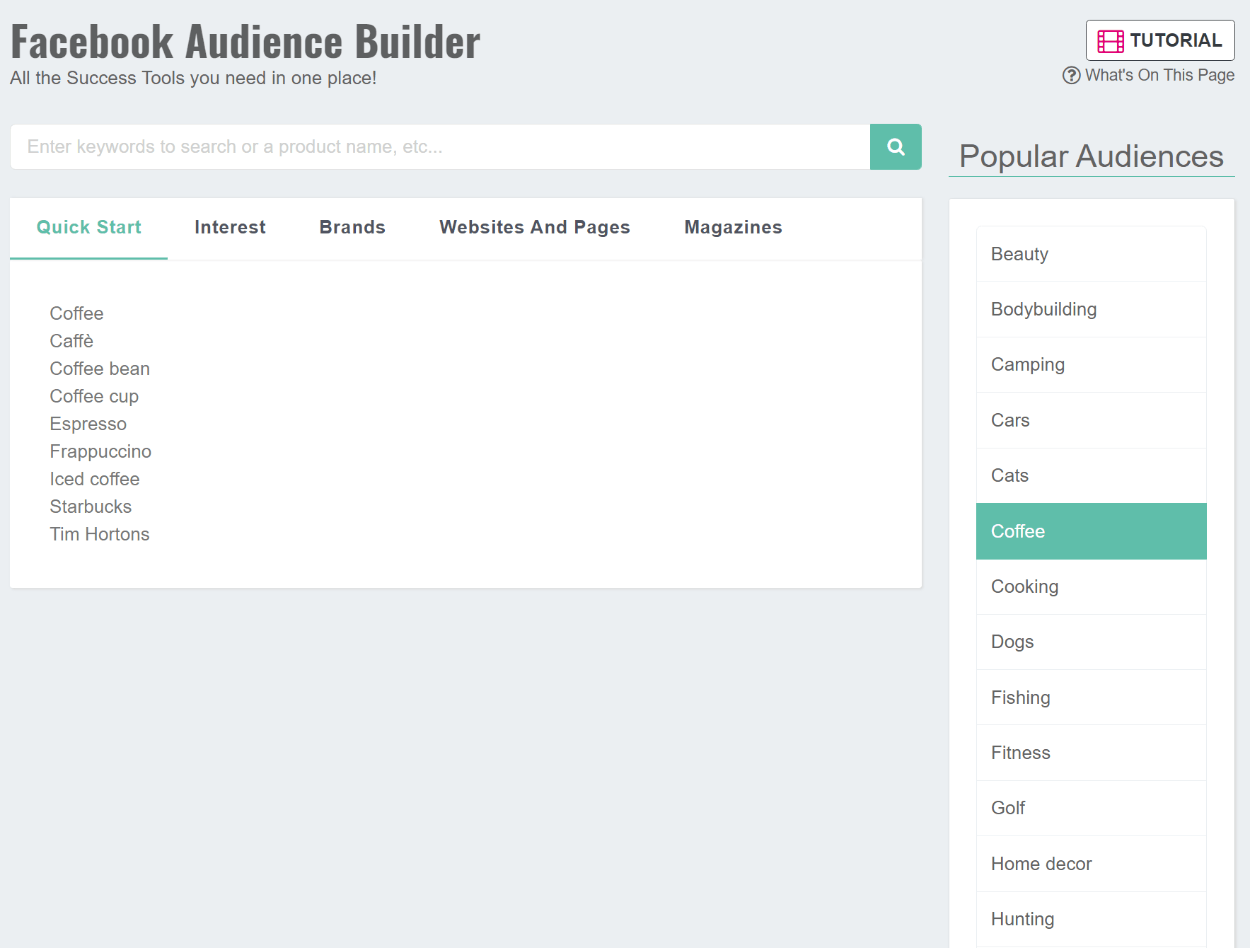The width and height of the screenshot is (1250, 948).
Task: Click the Coffee keyword in Quick Start list
Action: click(77, 314)
